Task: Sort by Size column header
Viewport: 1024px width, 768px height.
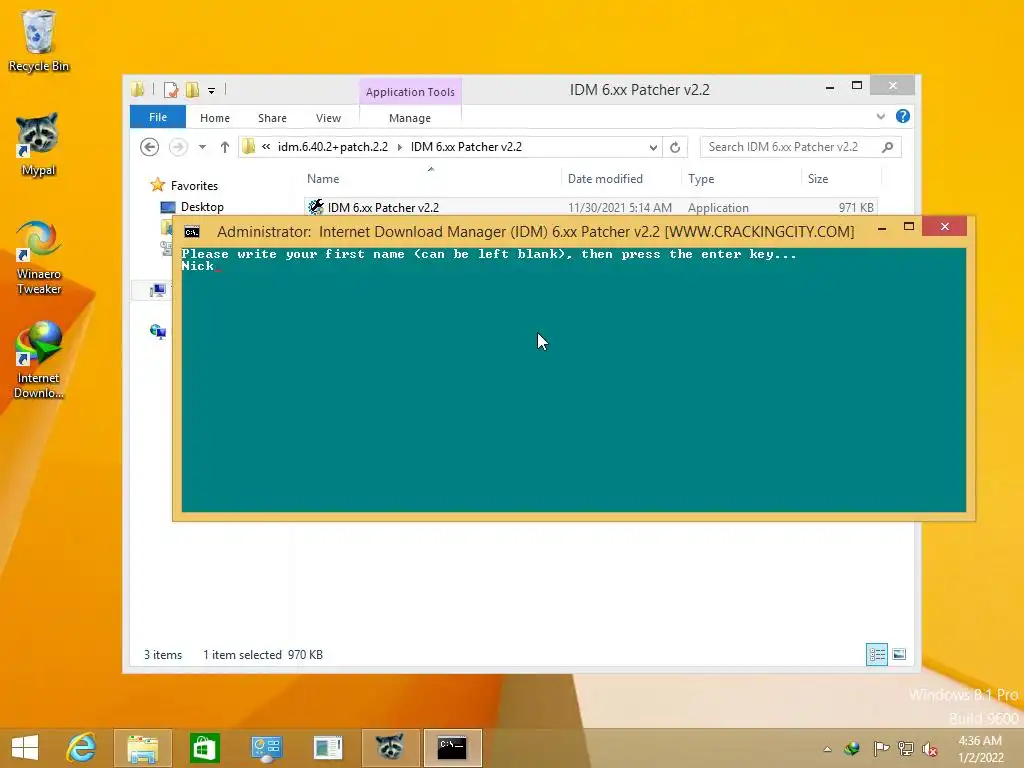Action: click(x=818, y=179)
